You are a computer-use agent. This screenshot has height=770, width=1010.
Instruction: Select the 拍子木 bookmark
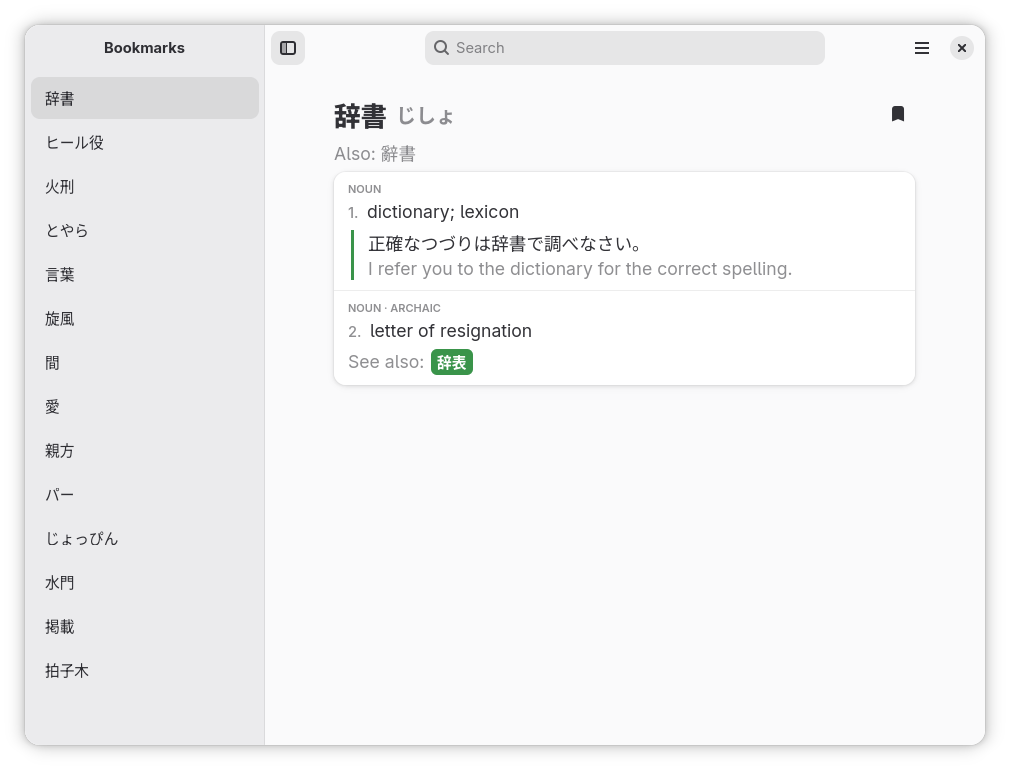(145, 671)
